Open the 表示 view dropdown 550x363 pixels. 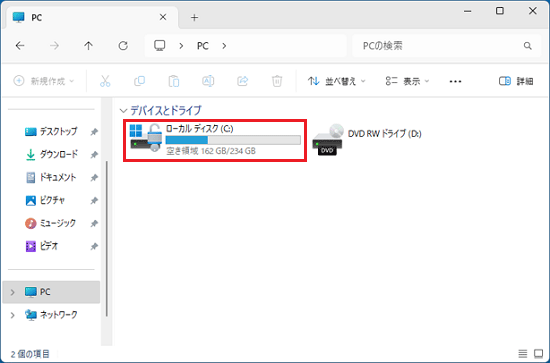(x=407, y=81)
